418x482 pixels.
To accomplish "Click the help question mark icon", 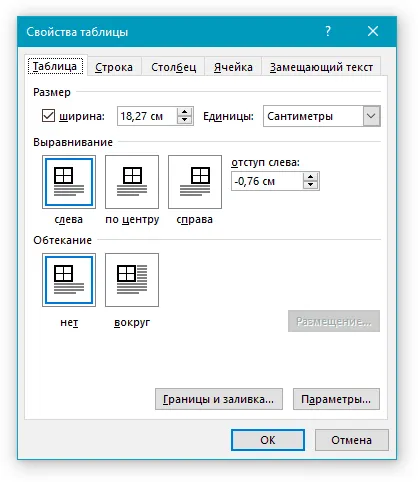I will coord(328,31).
